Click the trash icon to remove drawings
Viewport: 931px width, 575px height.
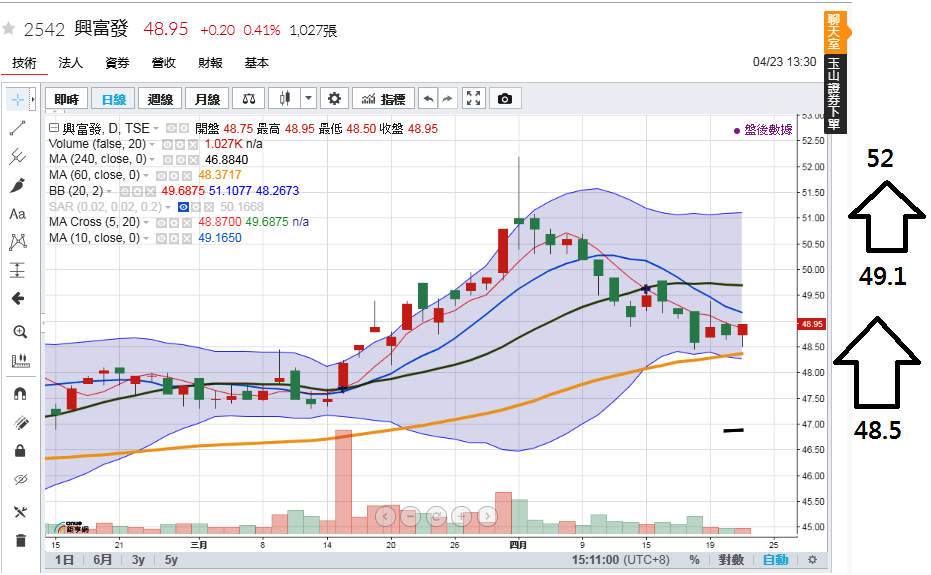click(x=20, y=540)
